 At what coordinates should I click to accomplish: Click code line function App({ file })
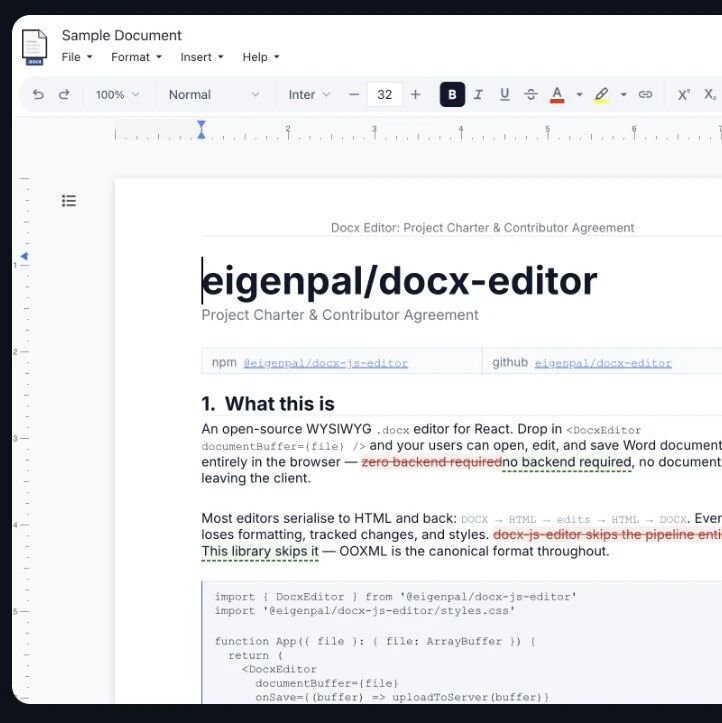[375, 641]
